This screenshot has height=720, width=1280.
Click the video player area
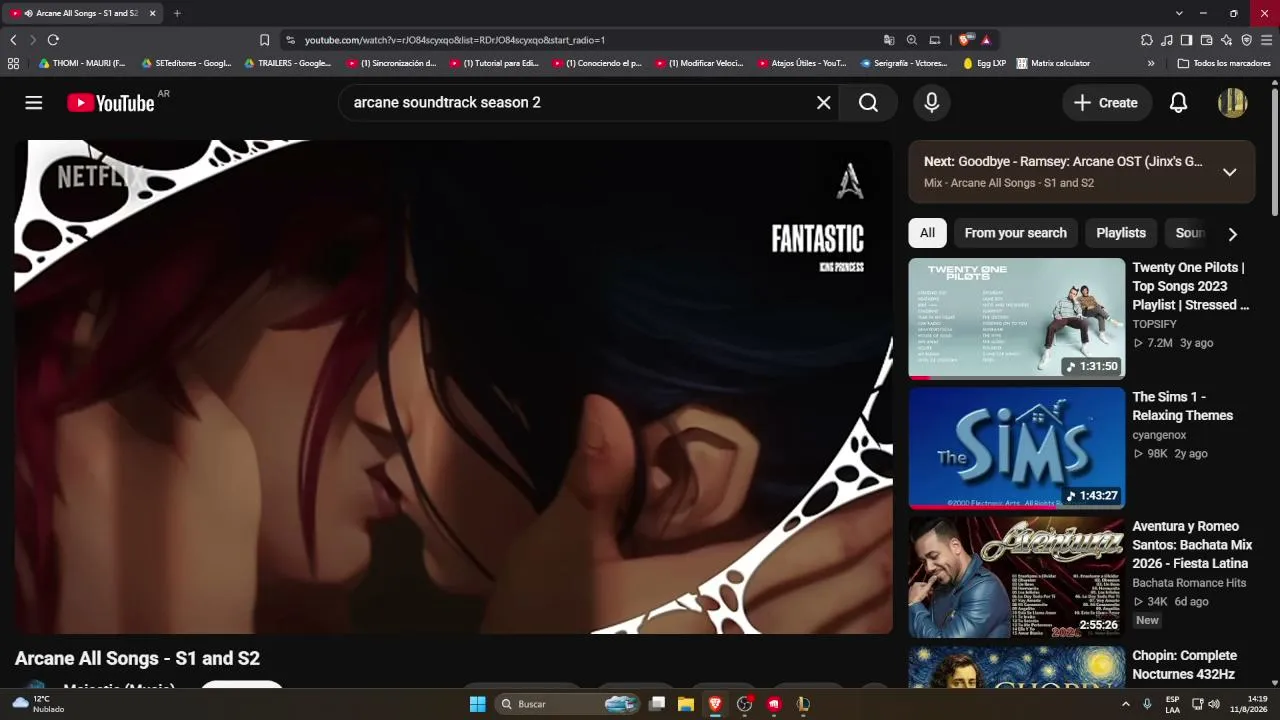click(x=453, y=387)
